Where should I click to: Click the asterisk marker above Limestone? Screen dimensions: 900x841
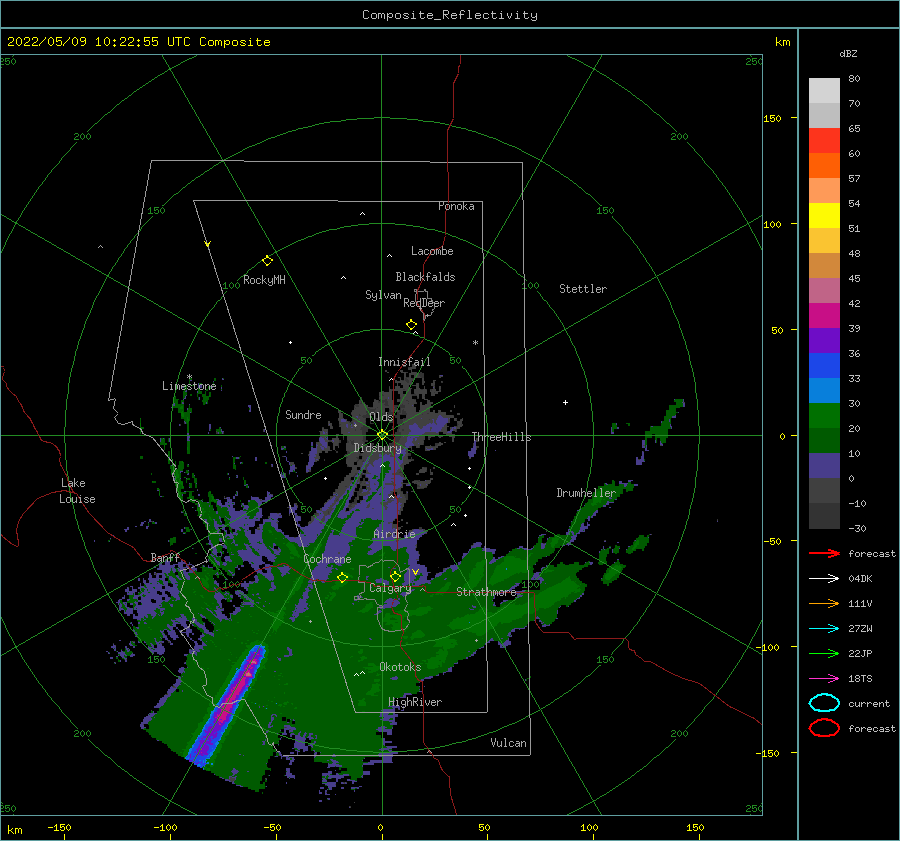pyautogui.click(x=189, y=377)
